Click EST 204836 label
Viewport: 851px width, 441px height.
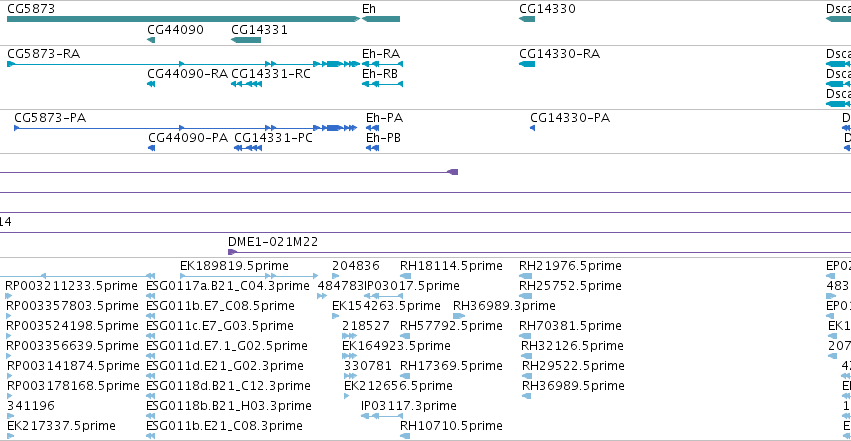click(x=355, y=266)
